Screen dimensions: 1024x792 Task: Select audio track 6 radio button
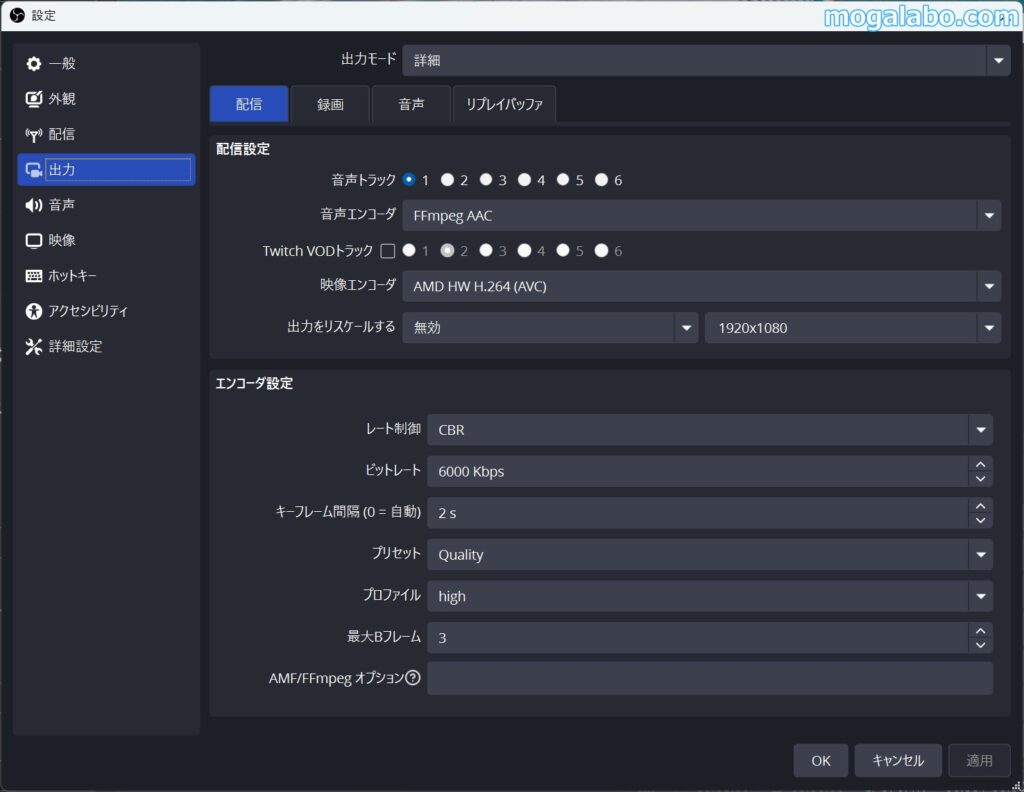(x=601, y=180)
